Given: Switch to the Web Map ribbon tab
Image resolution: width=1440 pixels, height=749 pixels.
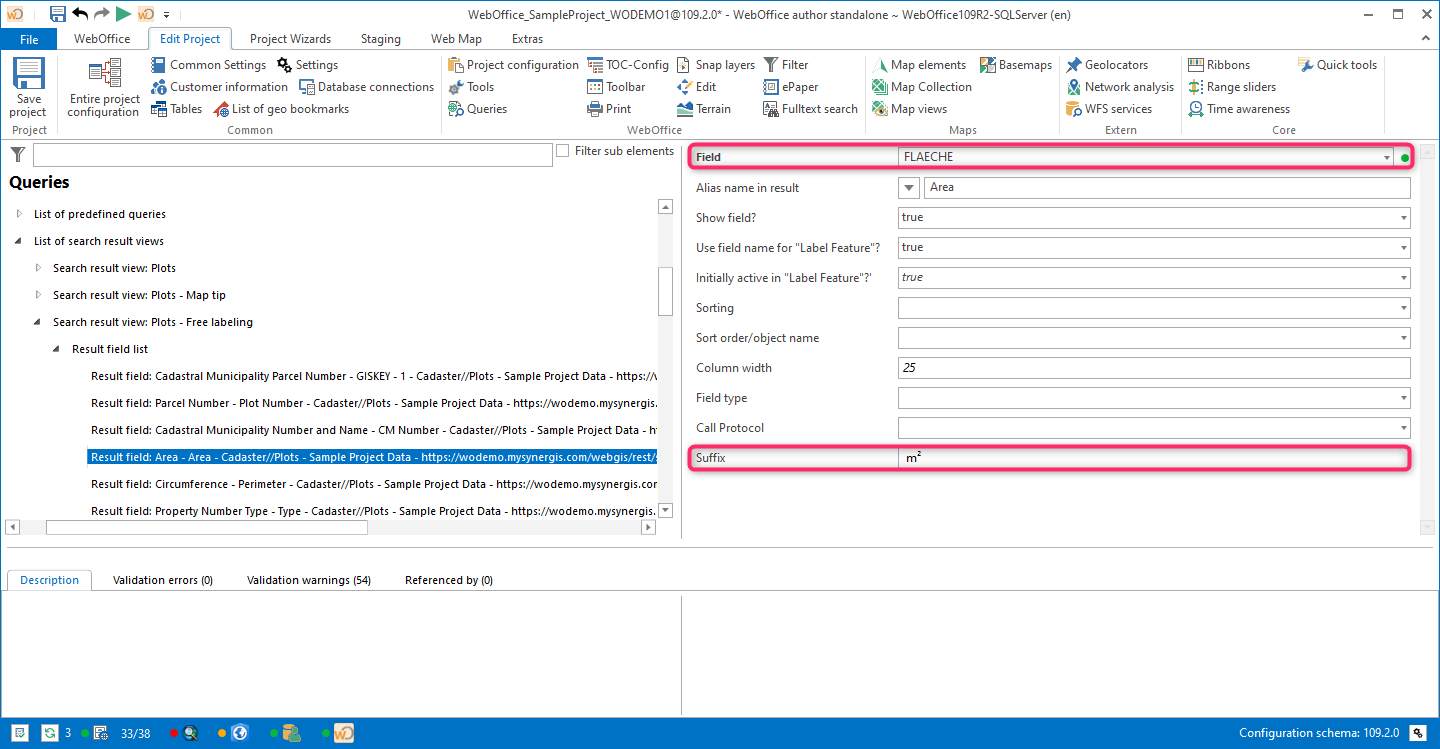Looking at the screenshot, I should 456,38.
